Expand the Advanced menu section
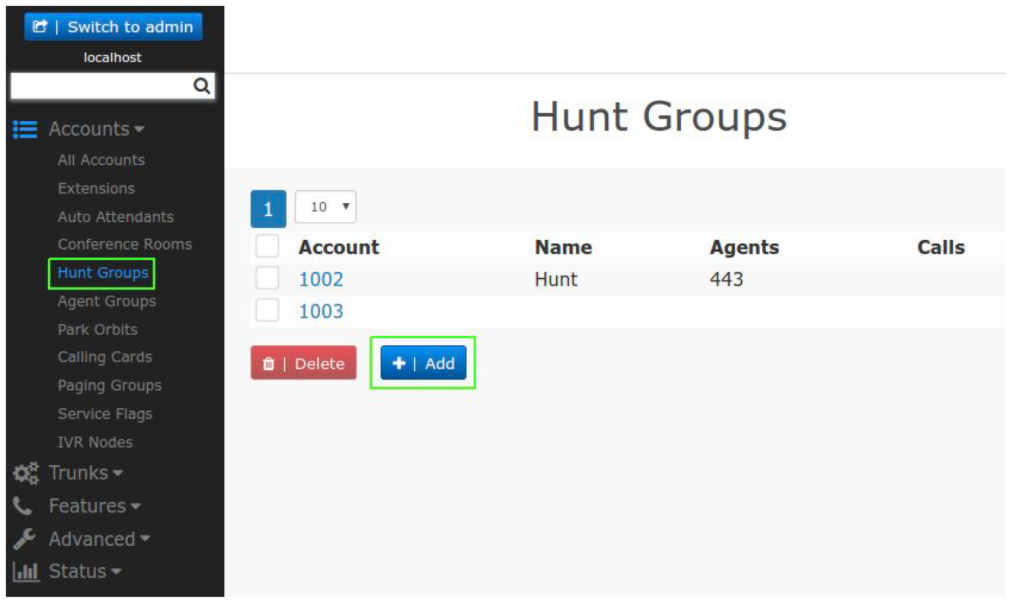Viewport: 1024px width, 612px height. (99, 539)
